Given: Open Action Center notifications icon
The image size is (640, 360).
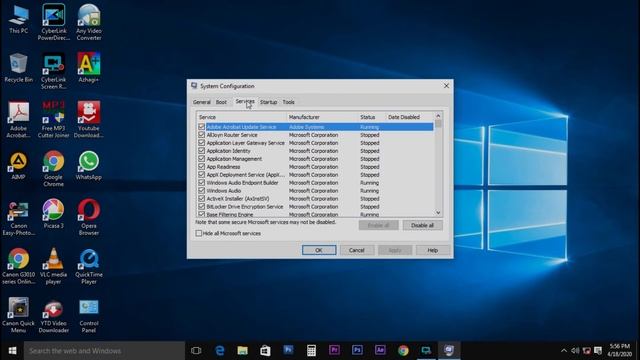Looking at the screenshot, I should tap(598, 351).
